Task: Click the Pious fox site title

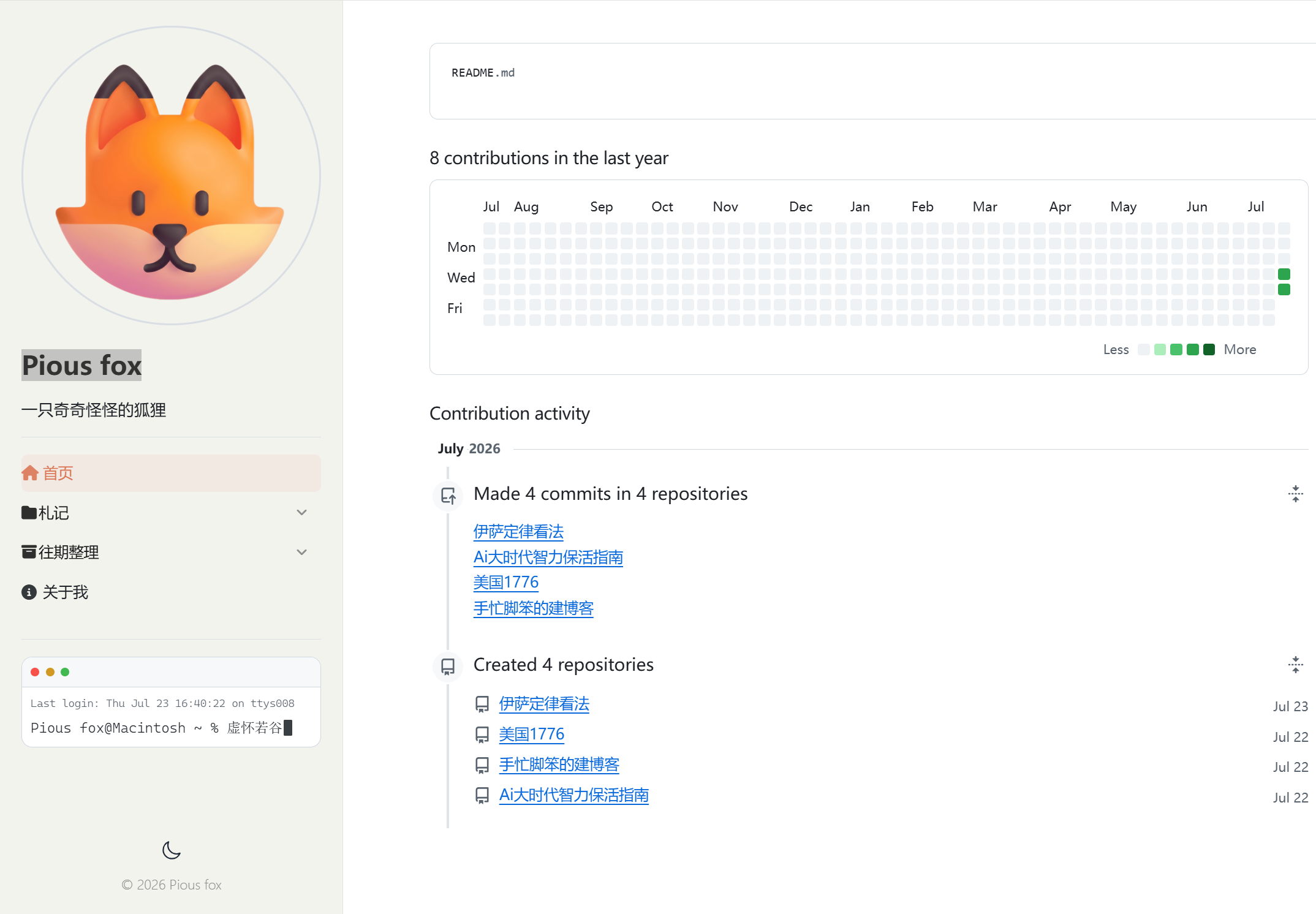Action: pyautogui.click(x=81, y=365)
